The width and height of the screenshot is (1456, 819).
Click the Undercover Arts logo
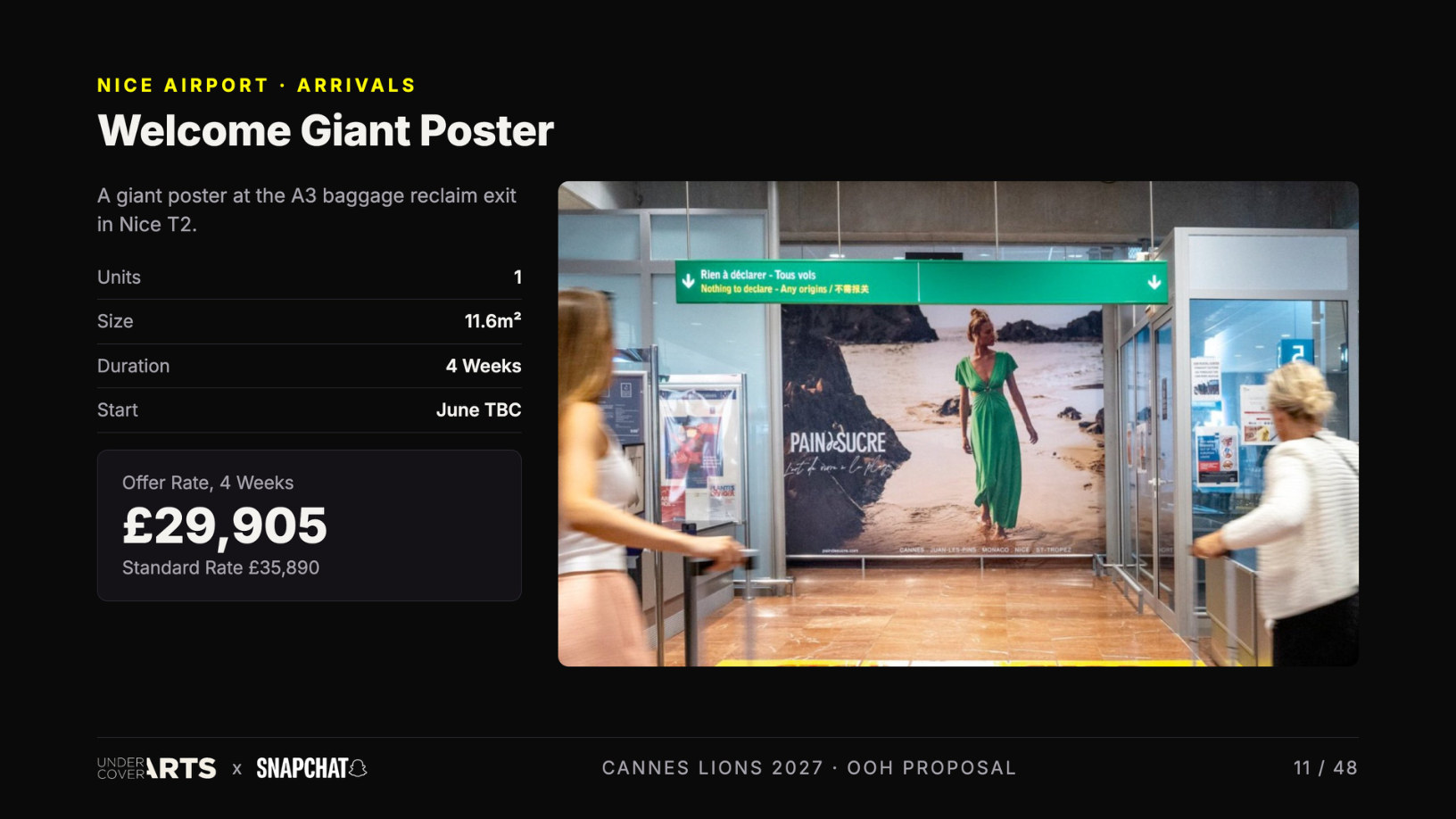[156, 768]
